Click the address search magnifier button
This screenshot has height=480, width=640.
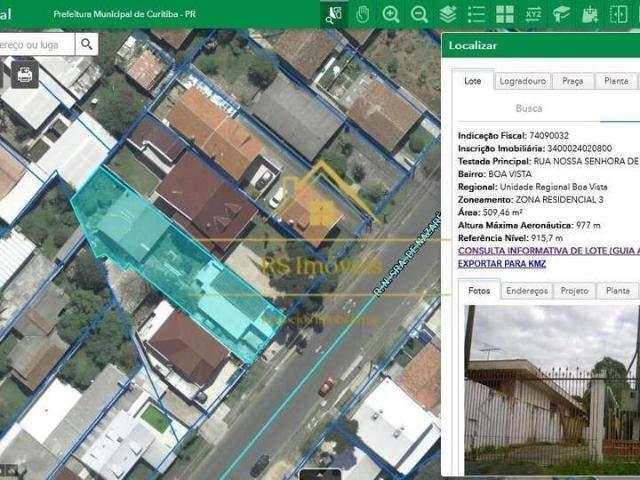click(87, 44)
